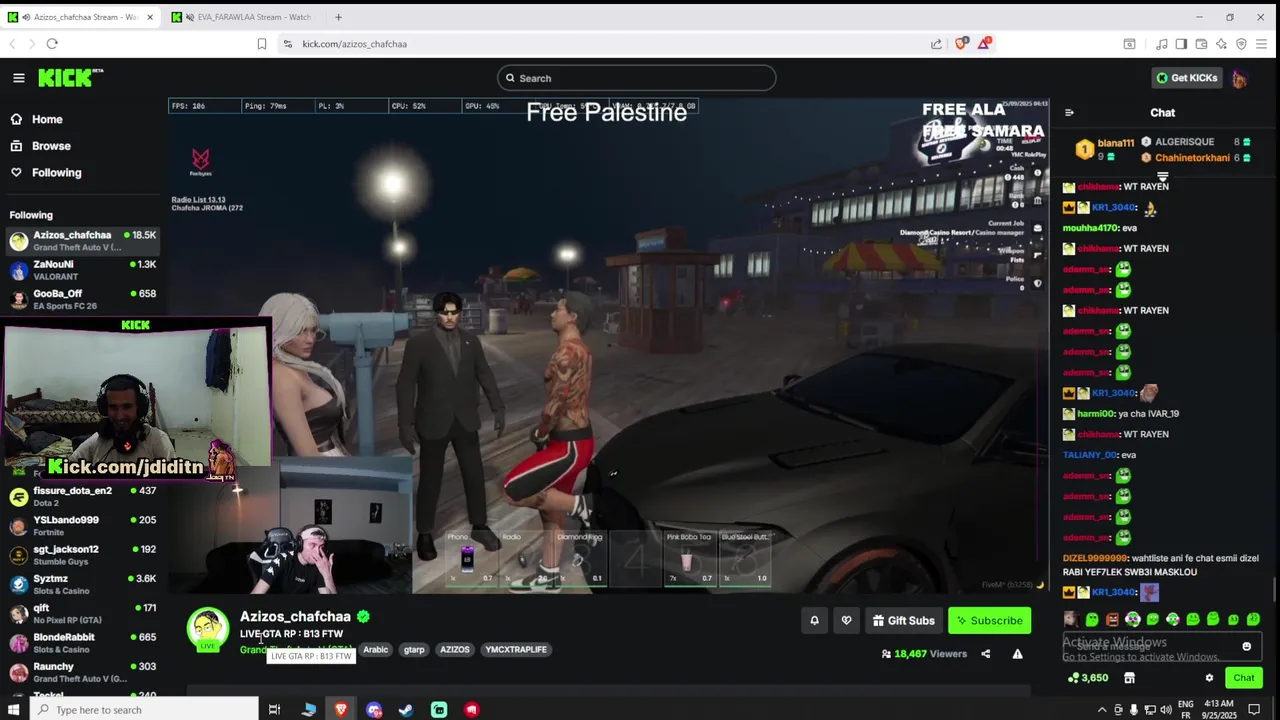Reload the page
The width and height of the screenshot is (1280, 720).
[x=52, y=44]
